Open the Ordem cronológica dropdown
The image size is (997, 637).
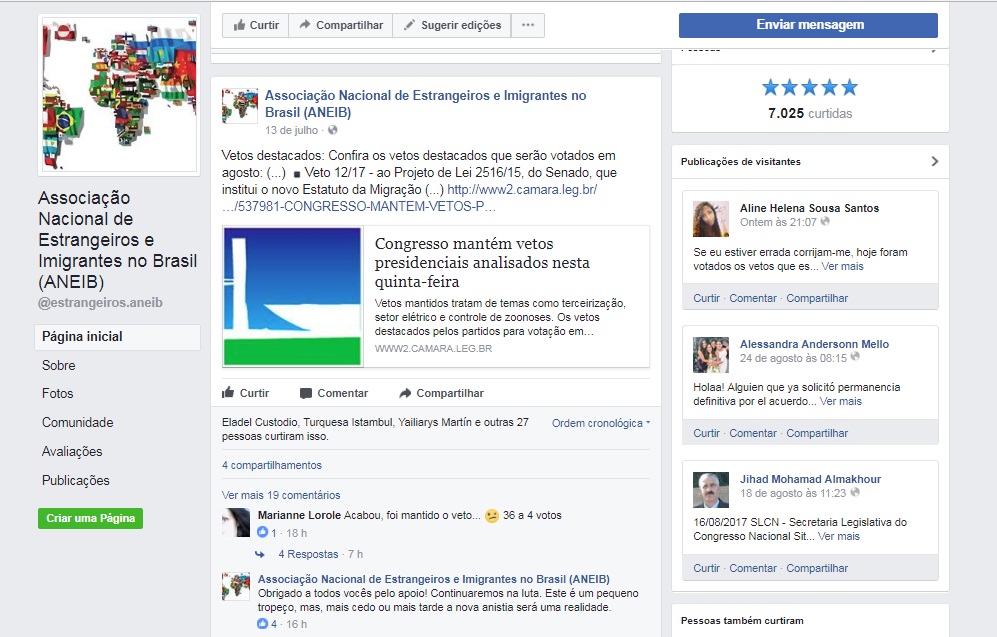coord(601,423)
